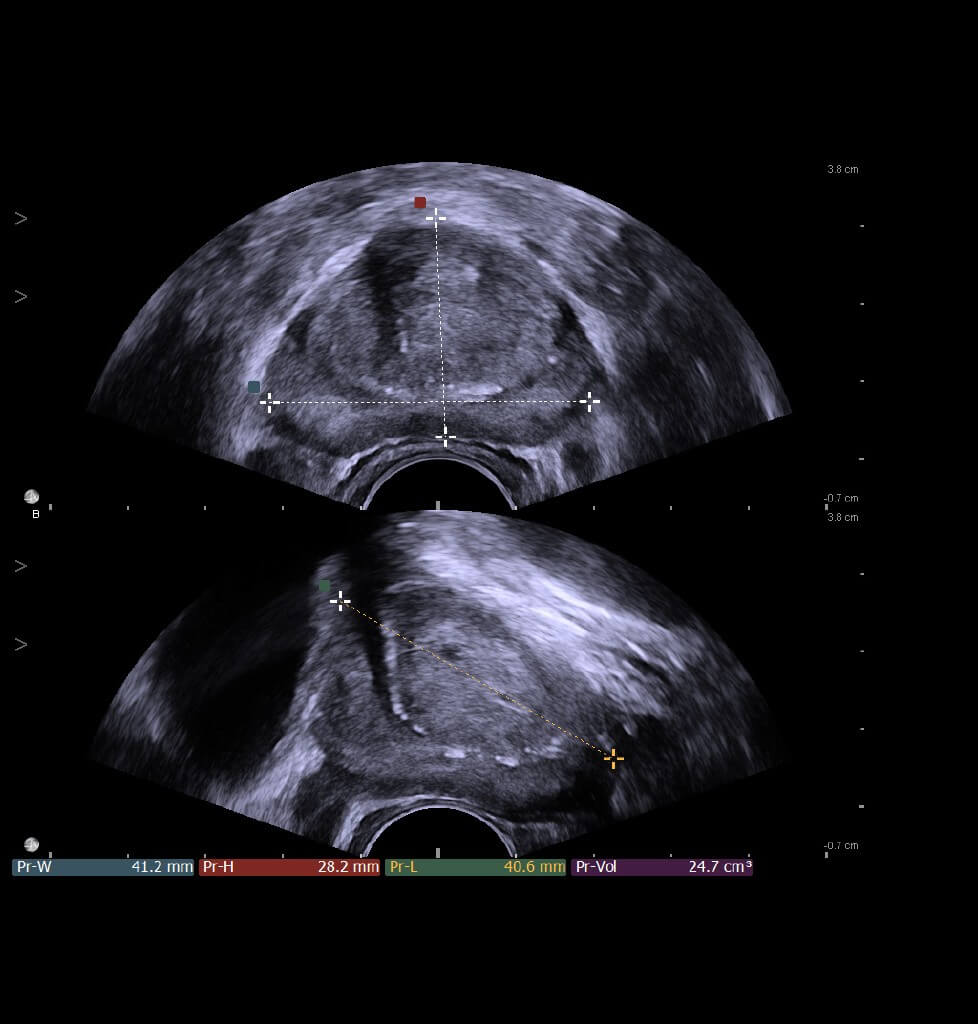978x1024 pixels.
Task: Select the Pr-Vol 24.7 cm³ result
Action: 661,867
